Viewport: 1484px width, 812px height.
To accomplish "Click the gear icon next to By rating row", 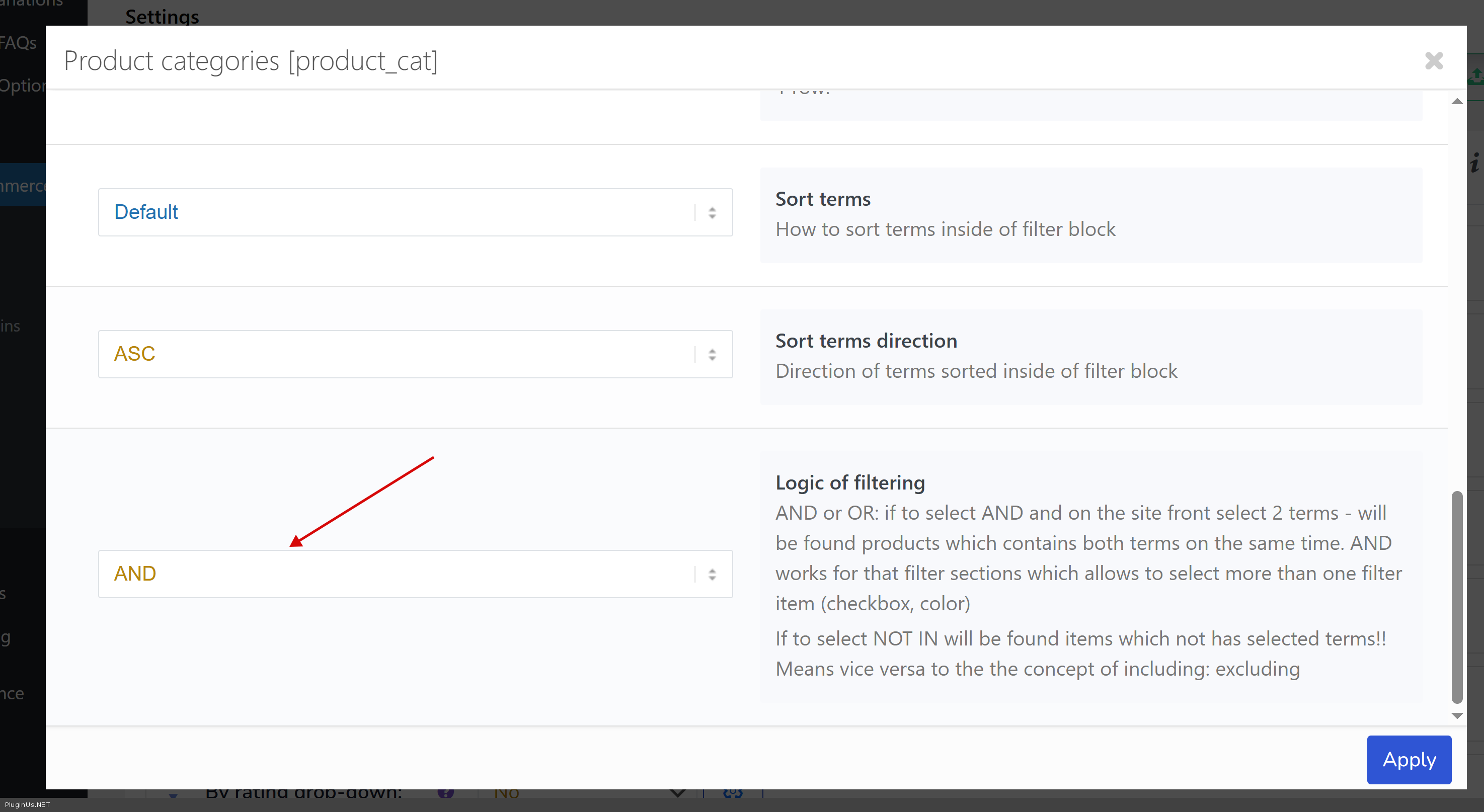I will pos(732,793).
